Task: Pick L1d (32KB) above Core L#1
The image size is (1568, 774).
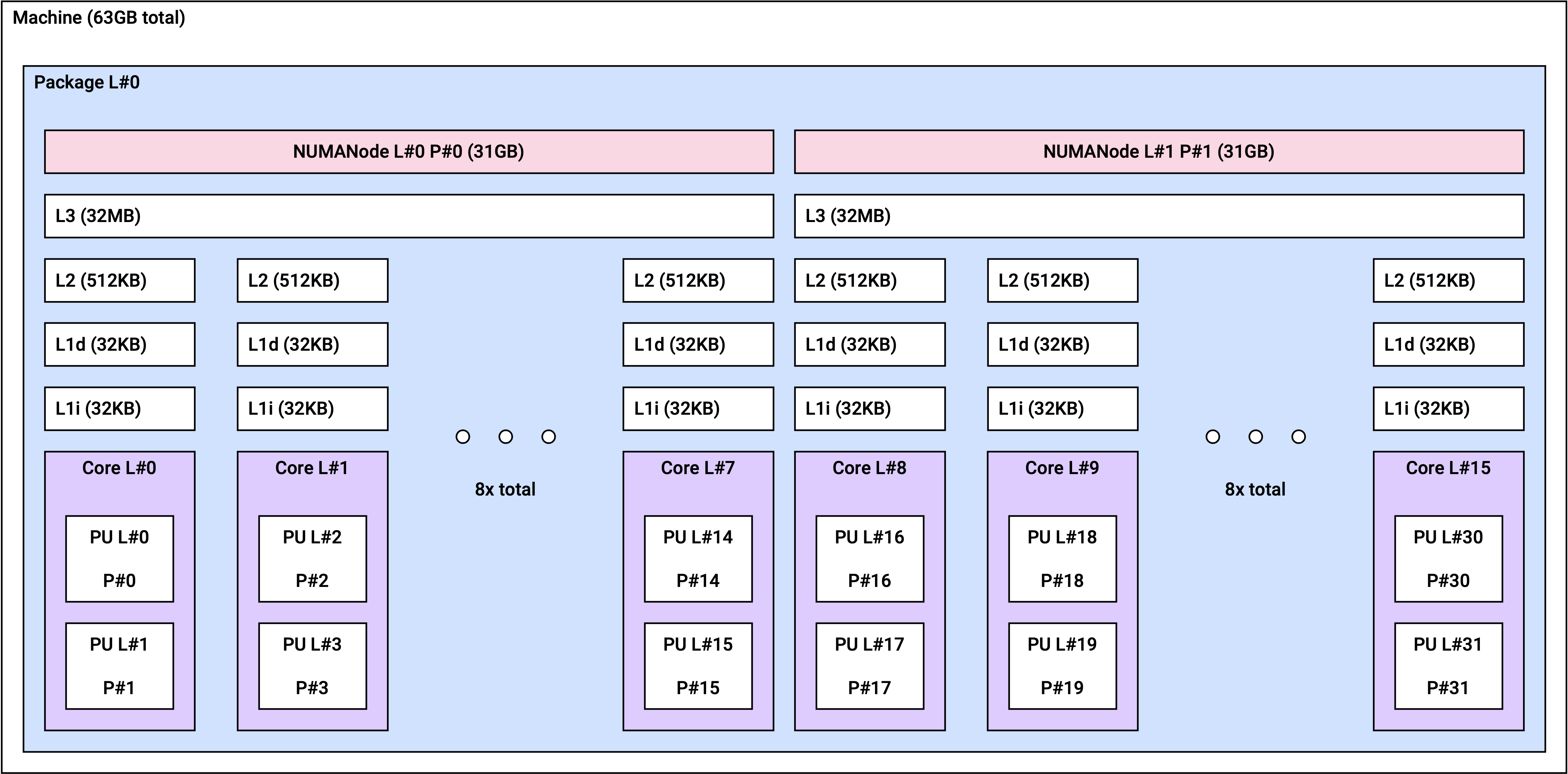Action: pos(312,344)
